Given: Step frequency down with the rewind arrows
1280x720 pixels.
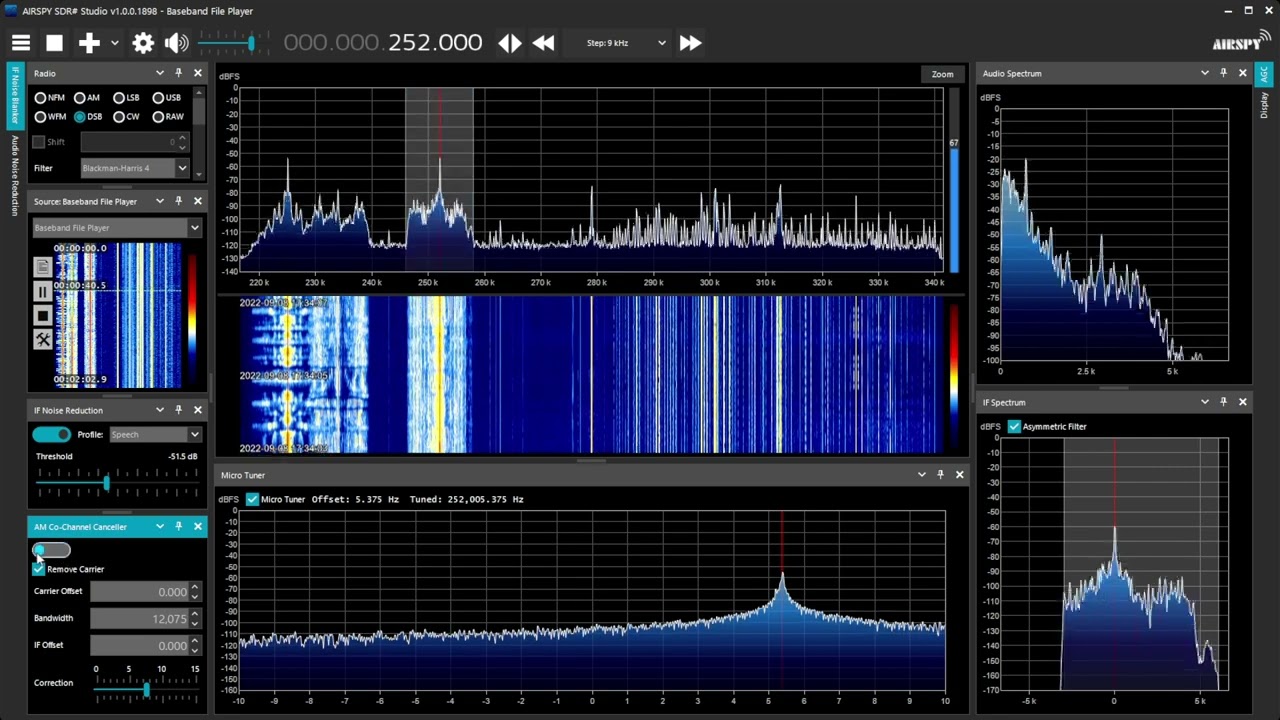Looking at the screenshot, I should pyautogui.click(x=544, y=43).
